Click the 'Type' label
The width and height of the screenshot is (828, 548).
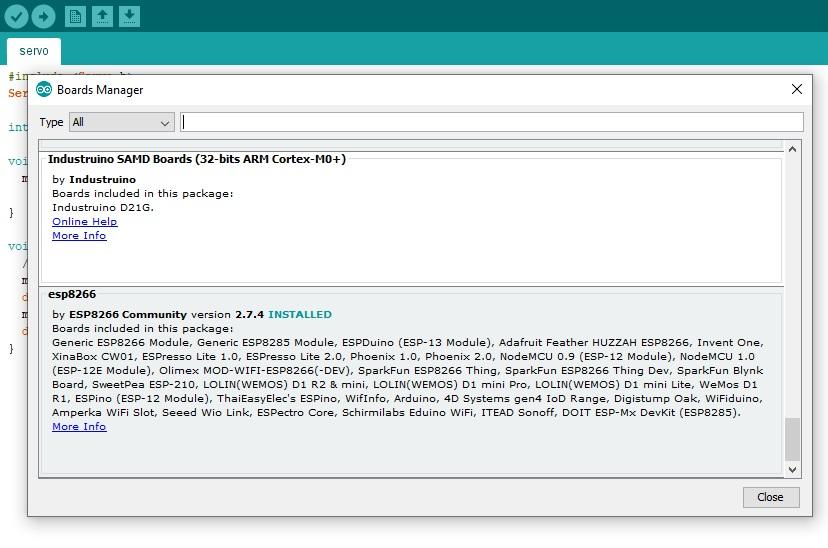51,122
